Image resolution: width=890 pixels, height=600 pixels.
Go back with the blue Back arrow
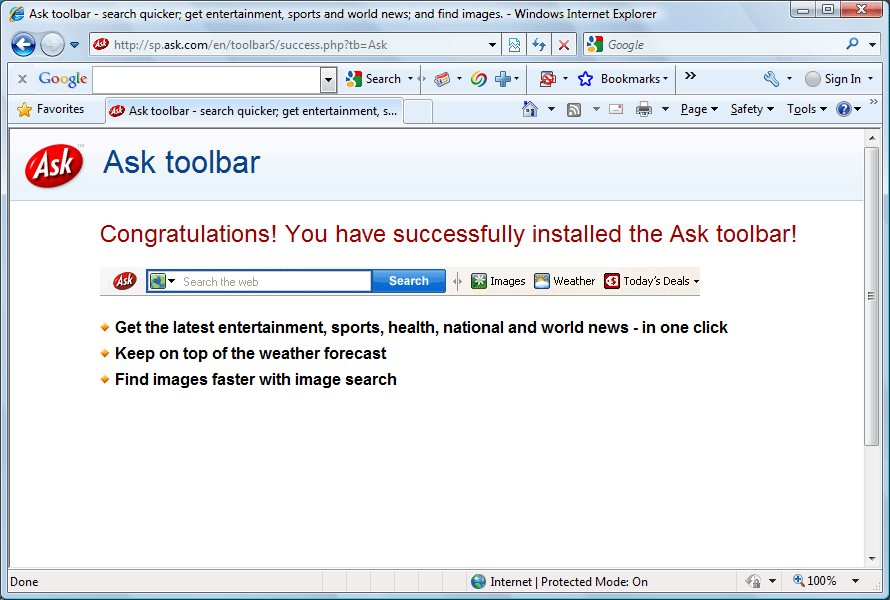coord(23,45)
